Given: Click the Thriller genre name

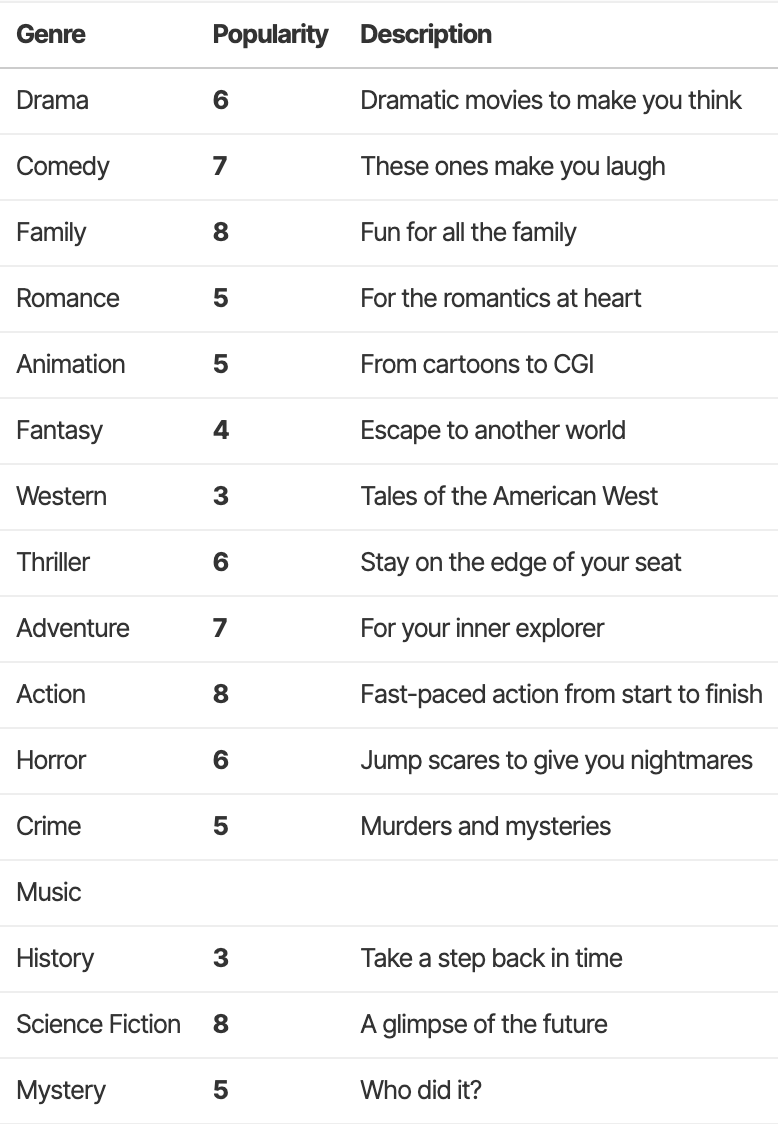Looking at the screenshot, I should (x=53, y=562).
